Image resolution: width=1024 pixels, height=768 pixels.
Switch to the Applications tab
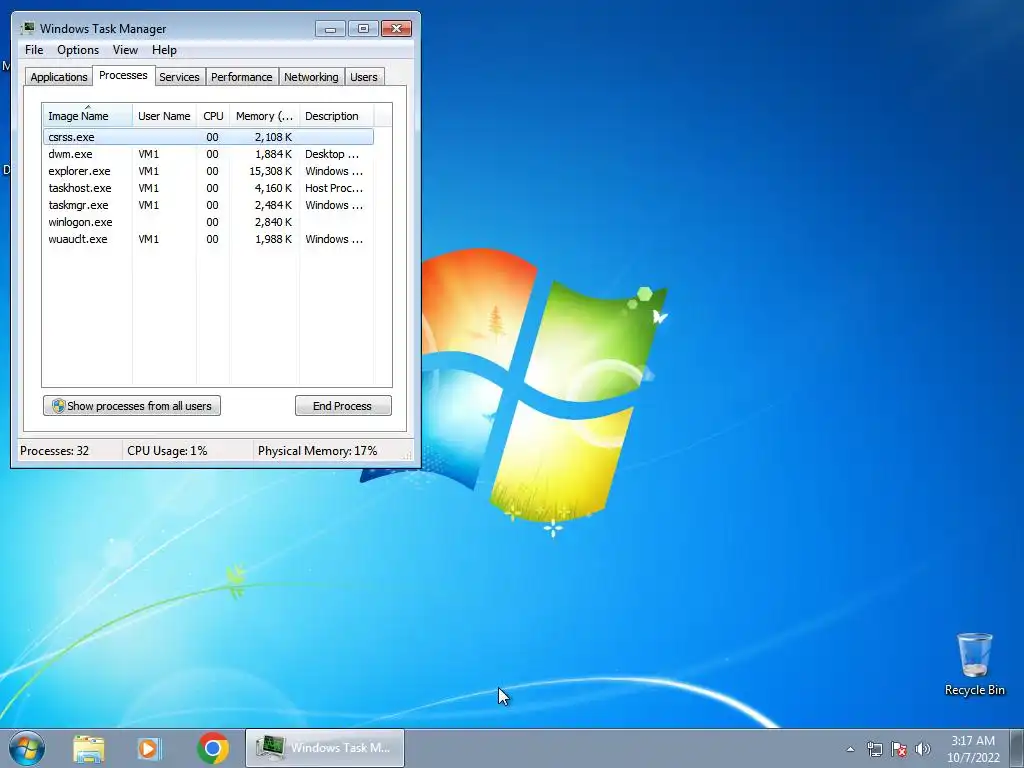click(x=59, y=77)
